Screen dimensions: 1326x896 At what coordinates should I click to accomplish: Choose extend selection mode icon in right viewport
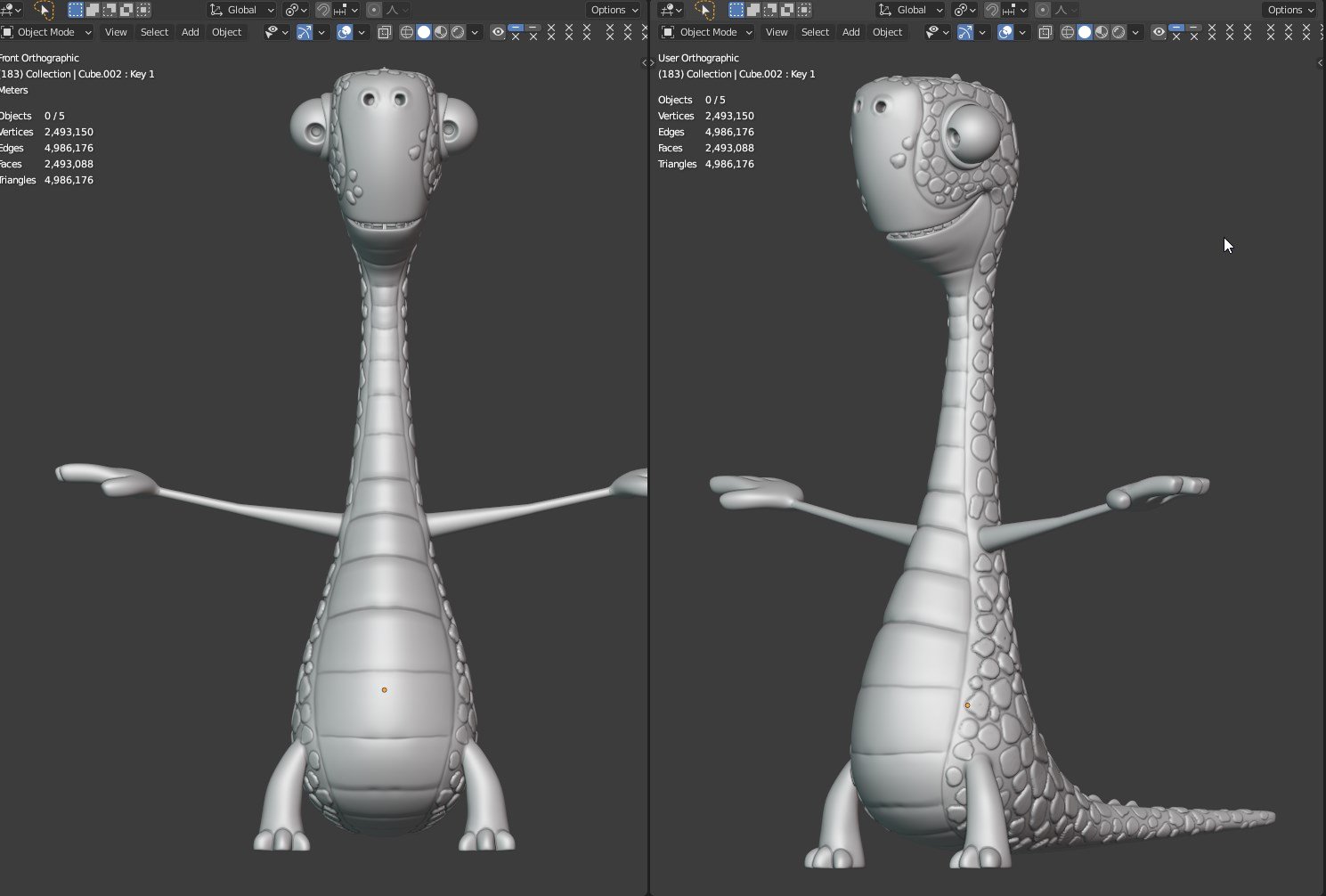point(753,10)
